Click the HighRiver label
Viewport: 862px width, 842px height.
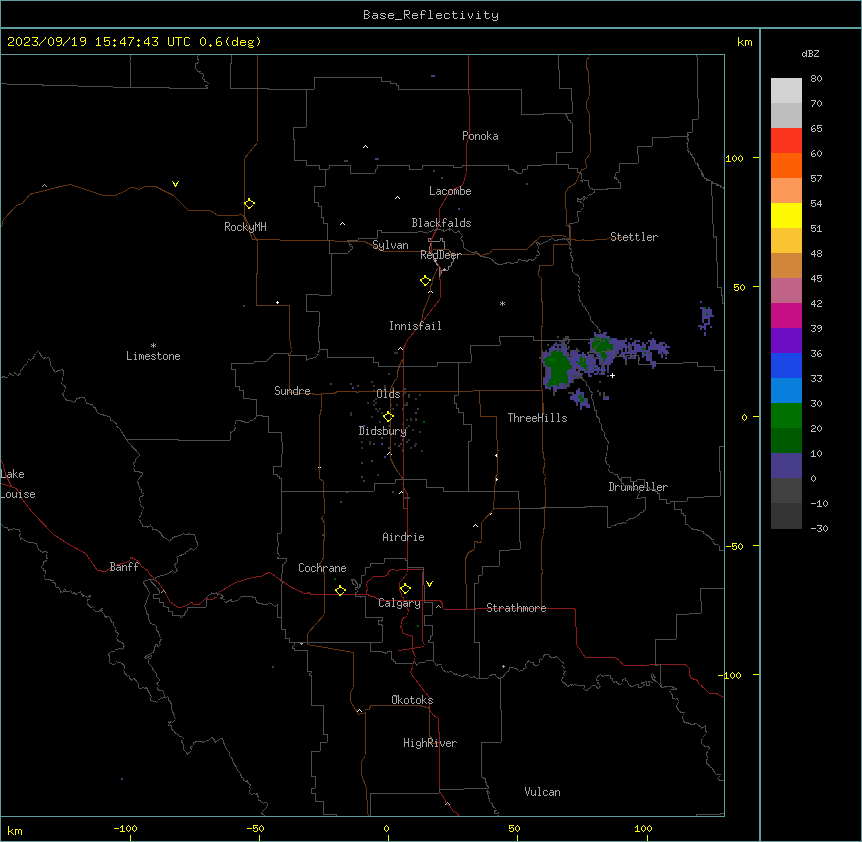point(430,743)
